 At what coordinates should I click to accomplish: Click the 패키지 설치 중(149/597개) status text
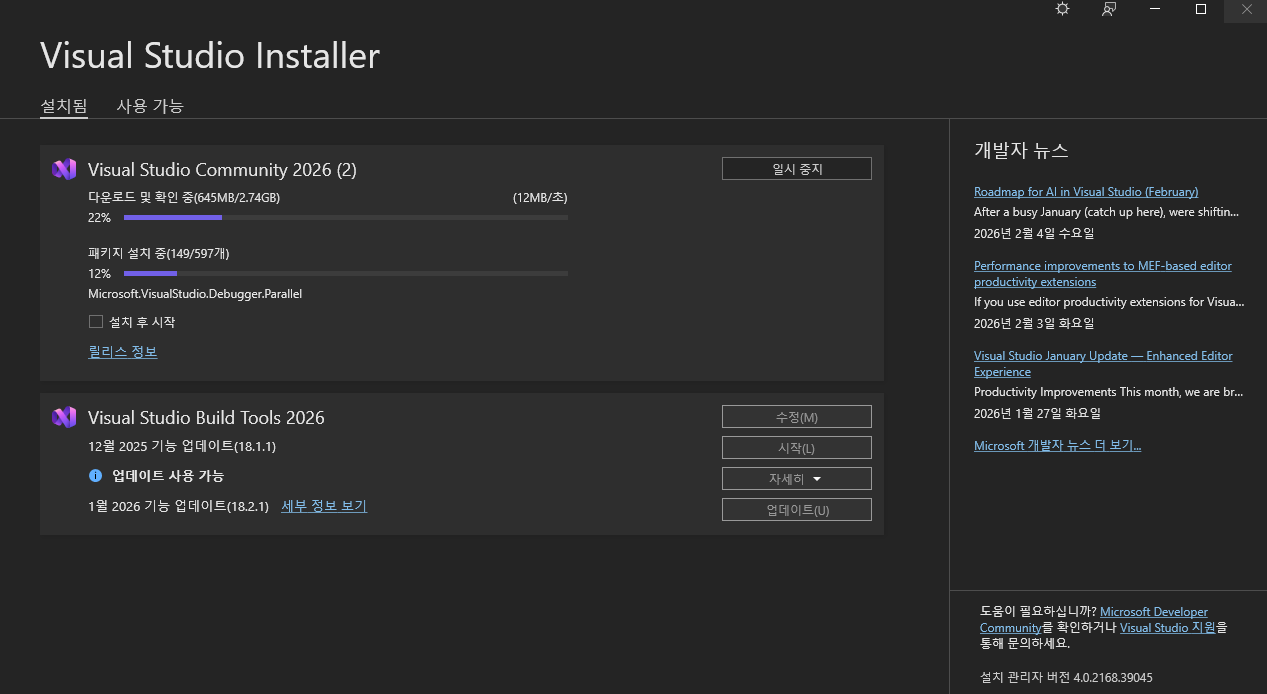point(159,254)
